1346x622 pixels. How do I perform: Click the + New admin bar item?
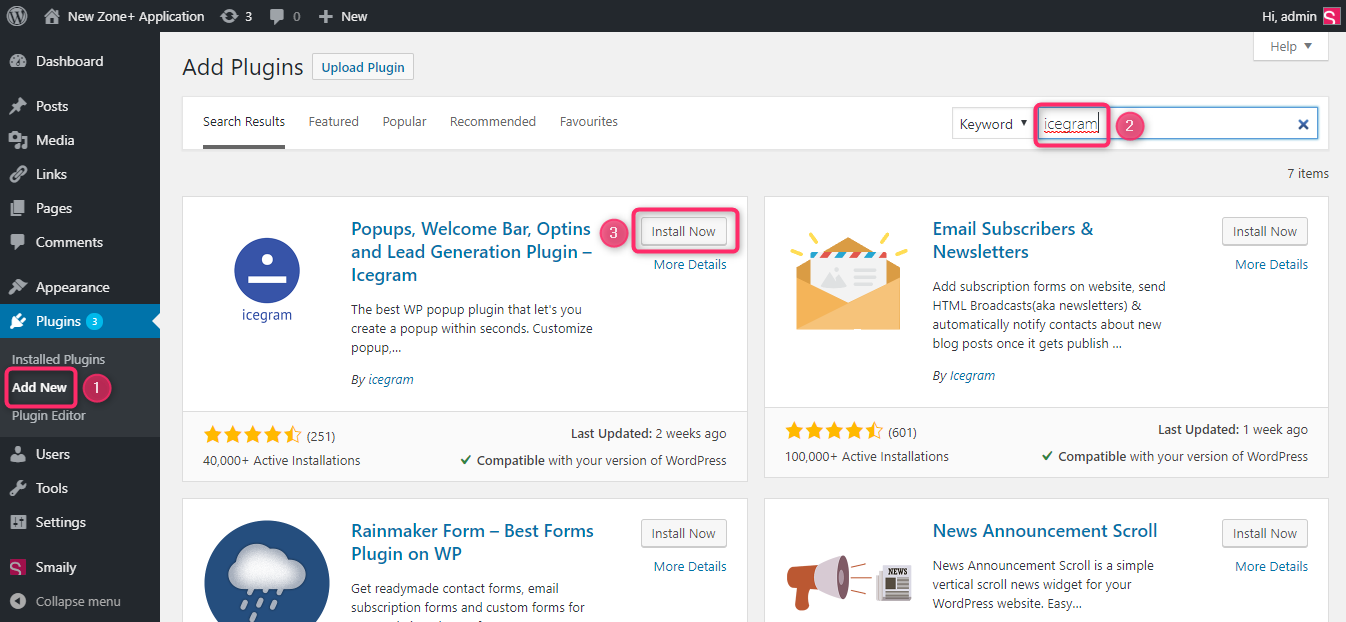pos(343,16)
